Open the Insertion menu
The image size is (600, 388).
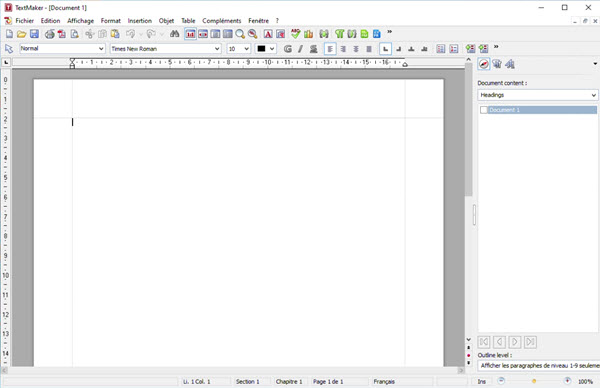click(140, 21)
